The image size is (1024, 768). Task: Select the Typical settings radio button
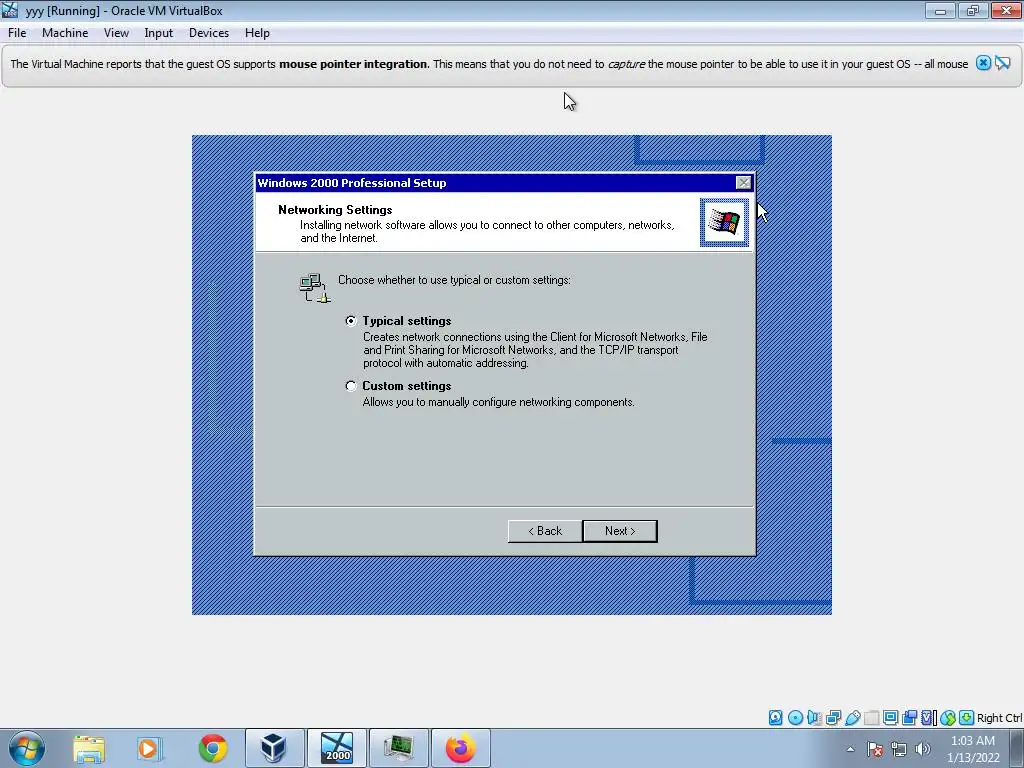point(351,321)
